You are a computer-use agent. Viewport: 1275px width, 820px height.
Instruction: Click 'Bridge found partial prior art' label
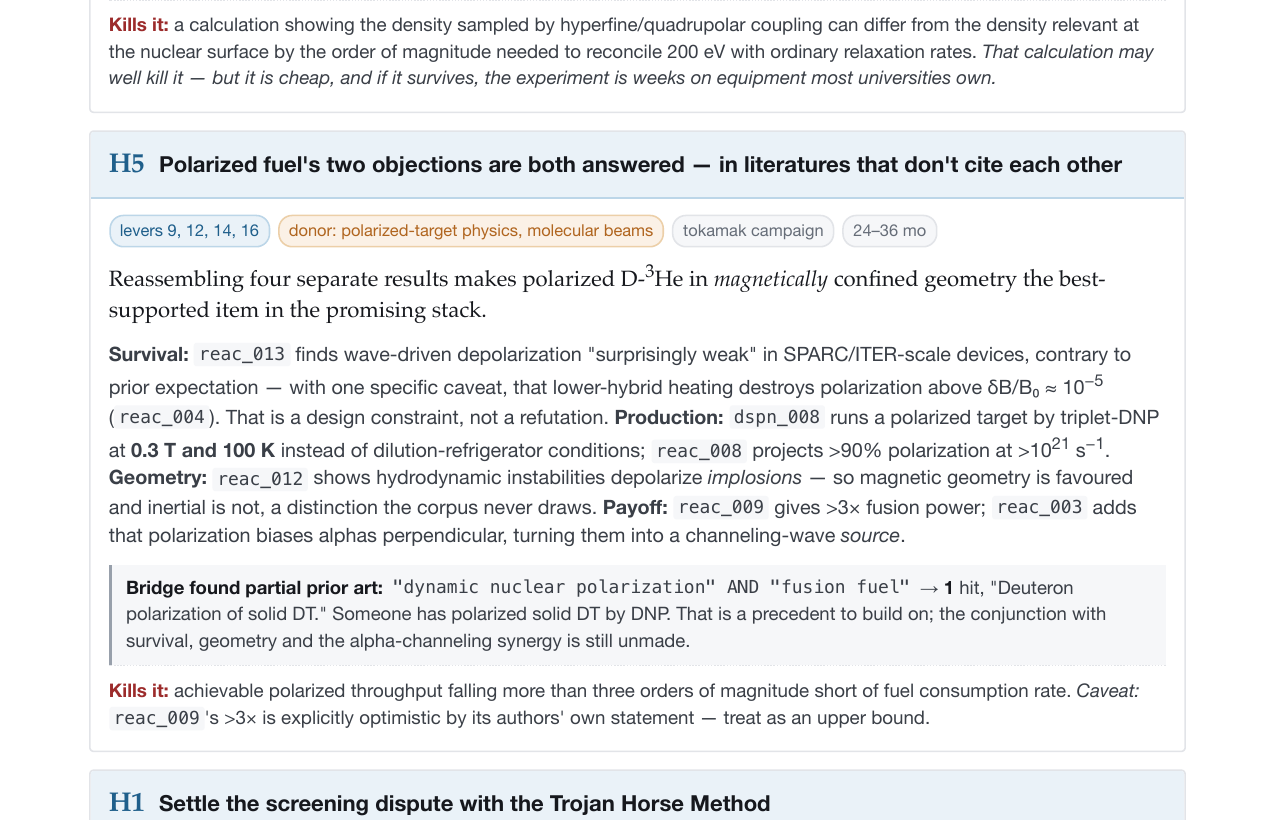click(x=254, y=588)
